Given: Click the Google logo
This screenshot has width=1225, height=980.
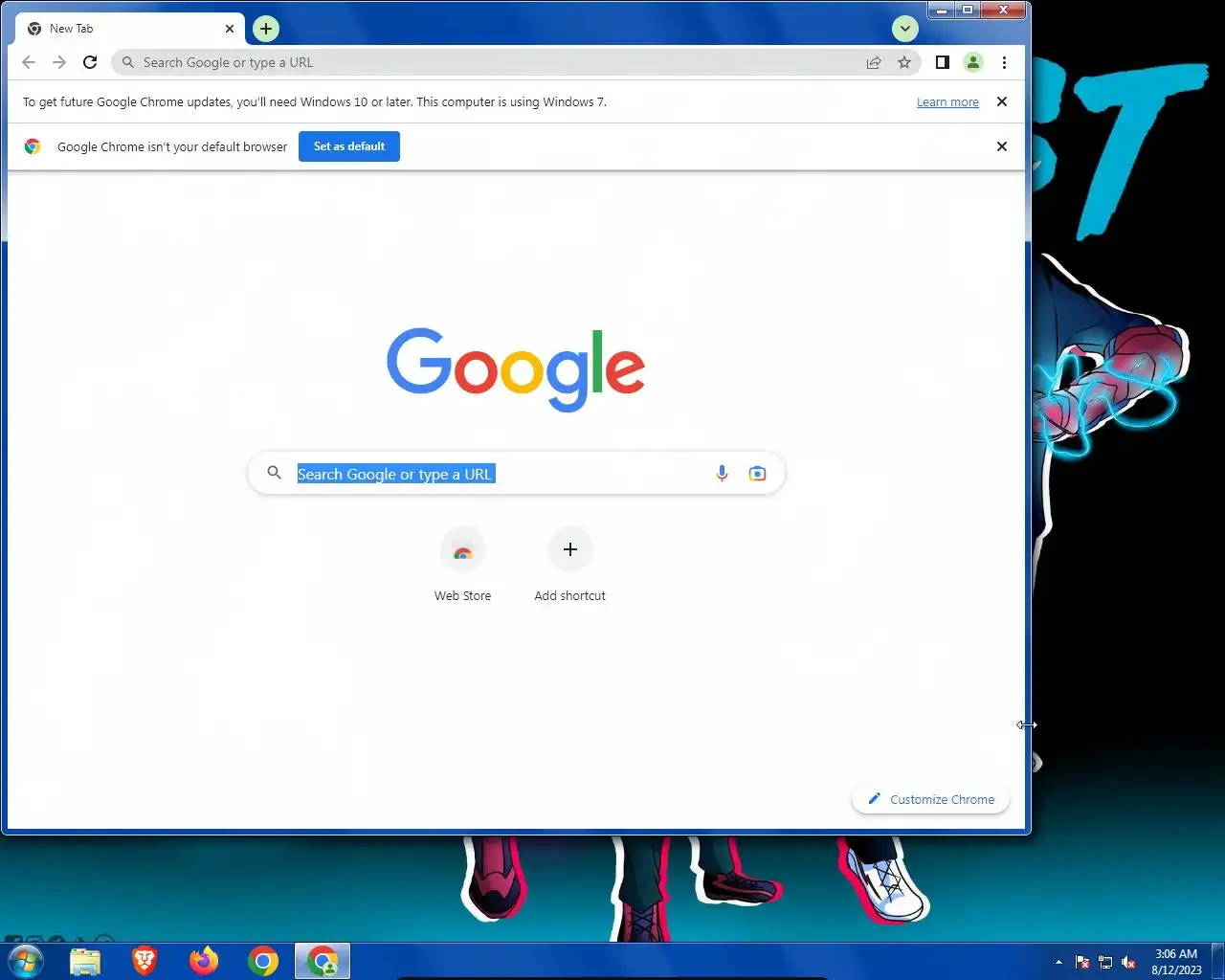Looking at the screenshot, I should (516, 369).
